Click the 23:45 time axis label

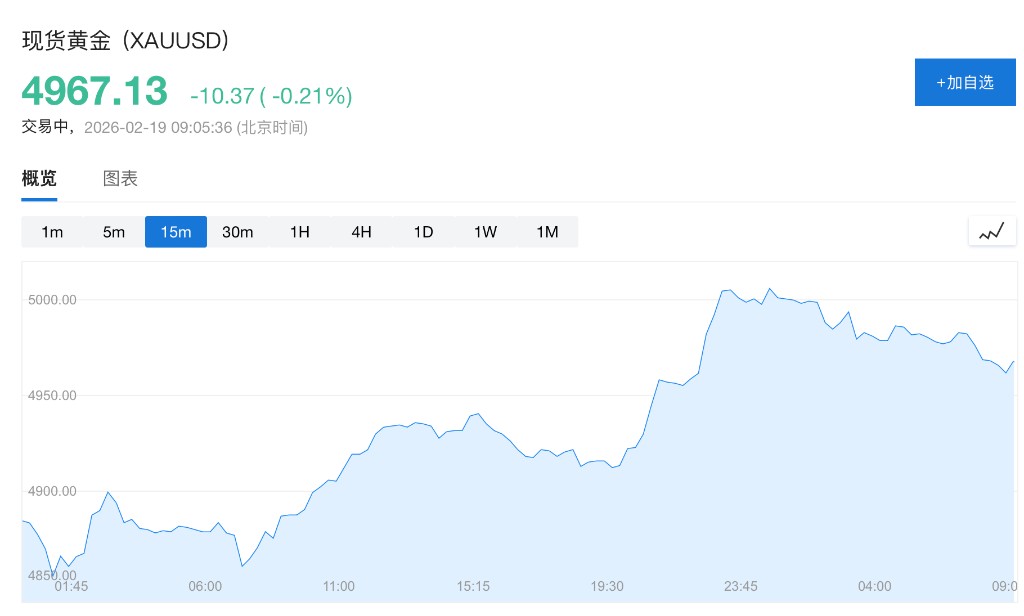click(x=741, y=586)
